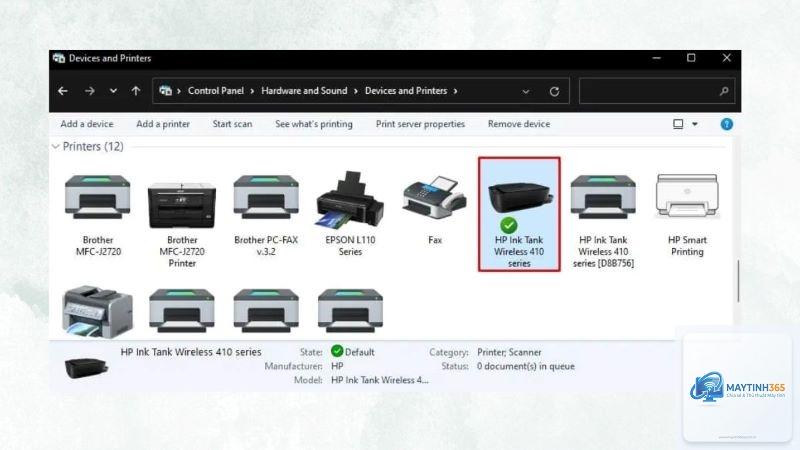The height and width of the screenshot is (450, 800).
Task: Click the model value "HP Ink Tank Wireless 4..."
Action: click(x=380, y=380)
